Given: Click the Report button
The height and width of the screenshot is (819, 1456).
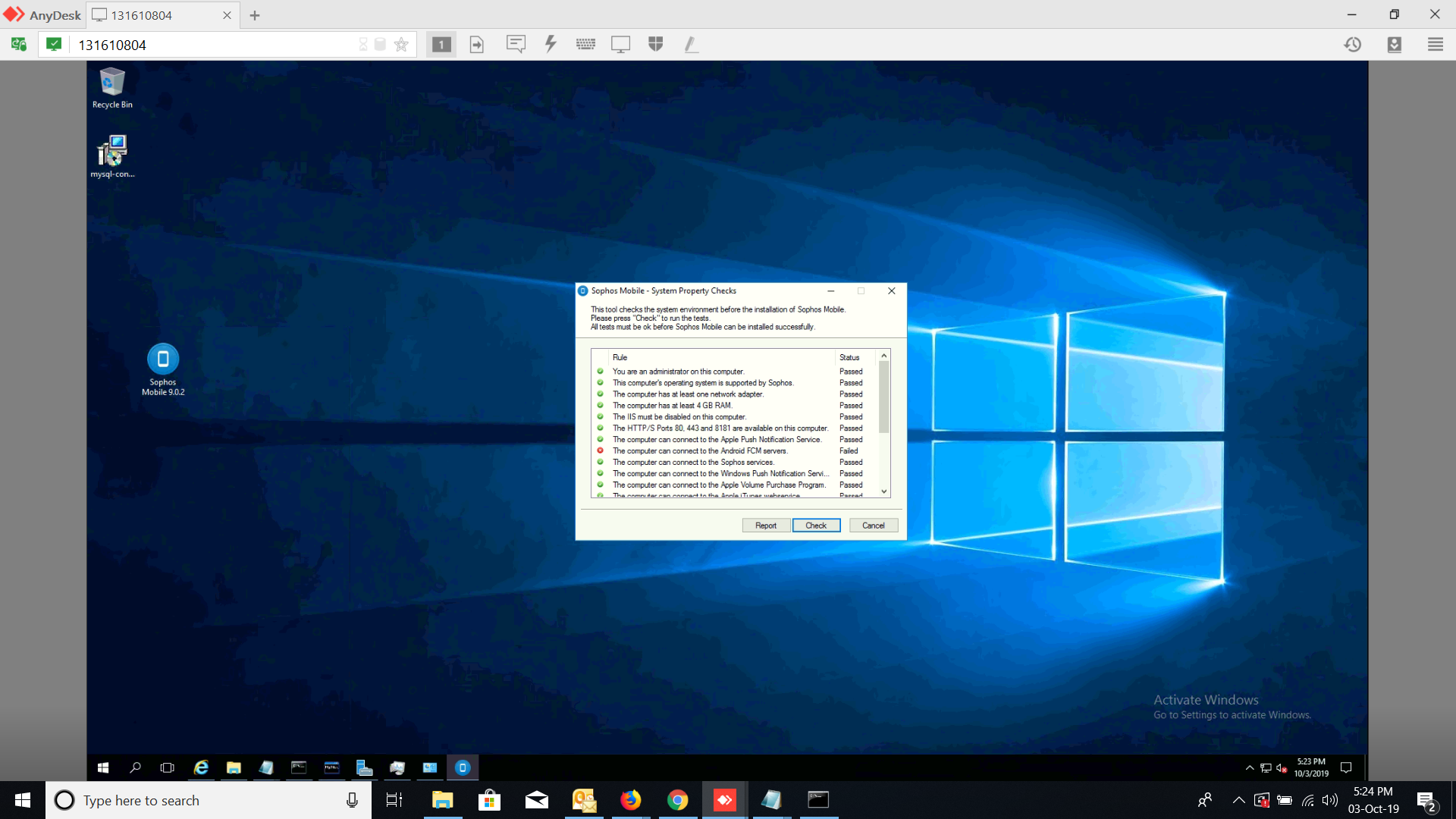Looking at the screenshot, I should [766, 526].
